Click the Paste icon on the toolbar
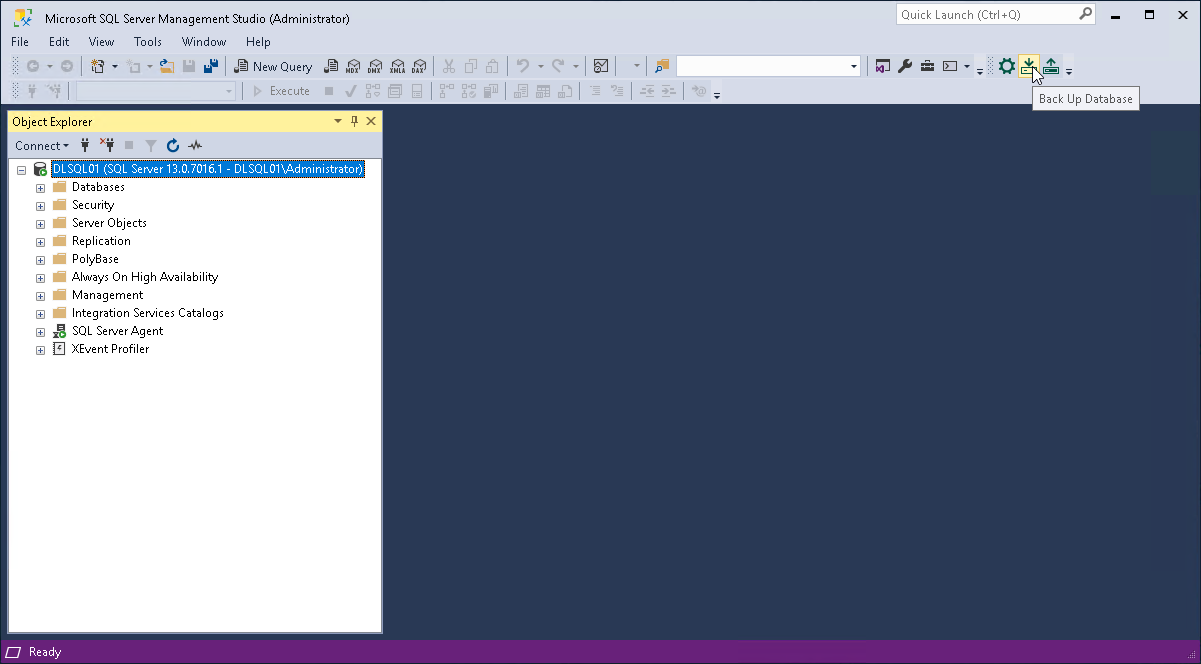This screenshot has width=1201, height=664. point(491,66)
